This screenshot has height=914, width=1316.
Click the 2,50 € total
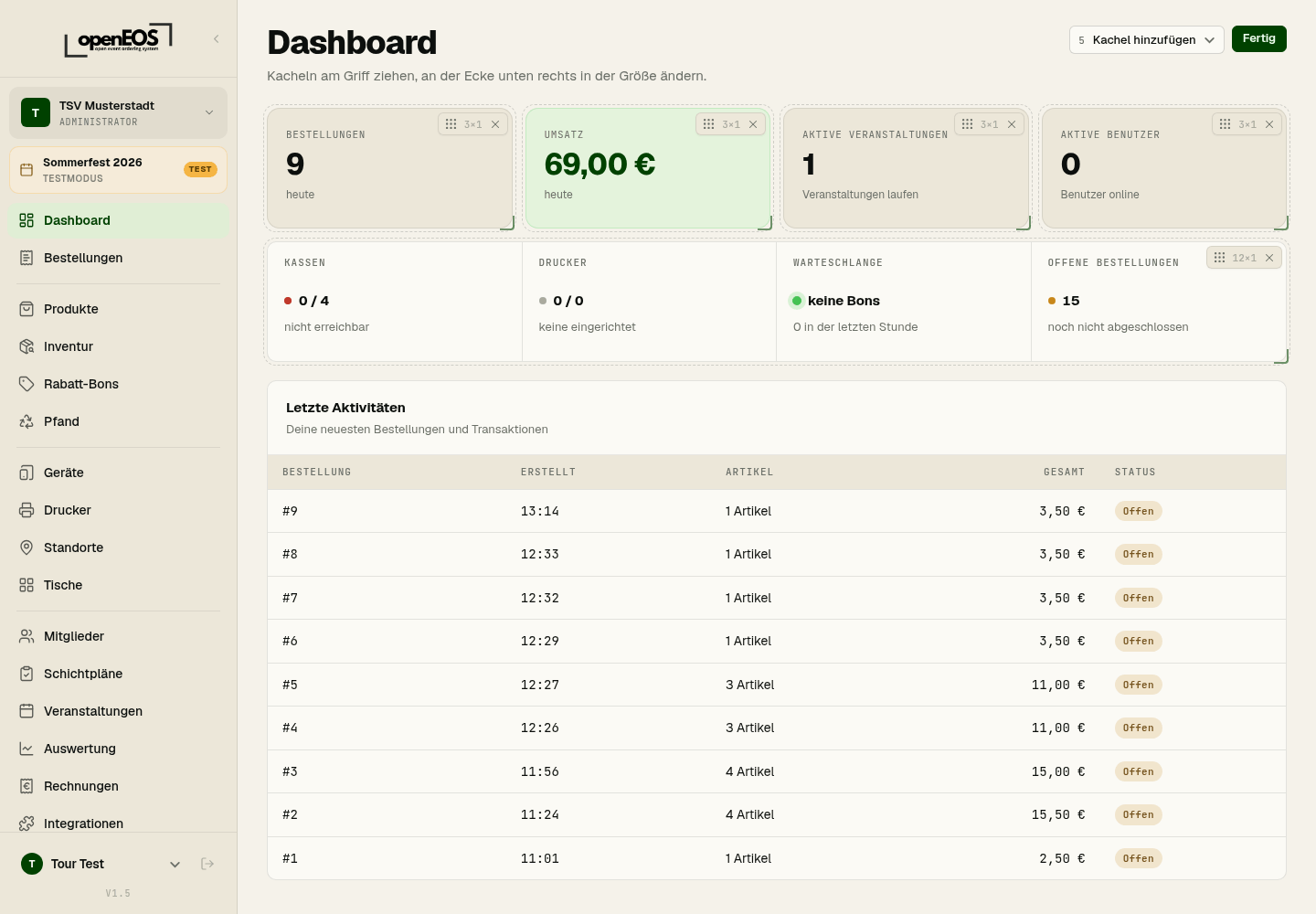pos(1062,858)
